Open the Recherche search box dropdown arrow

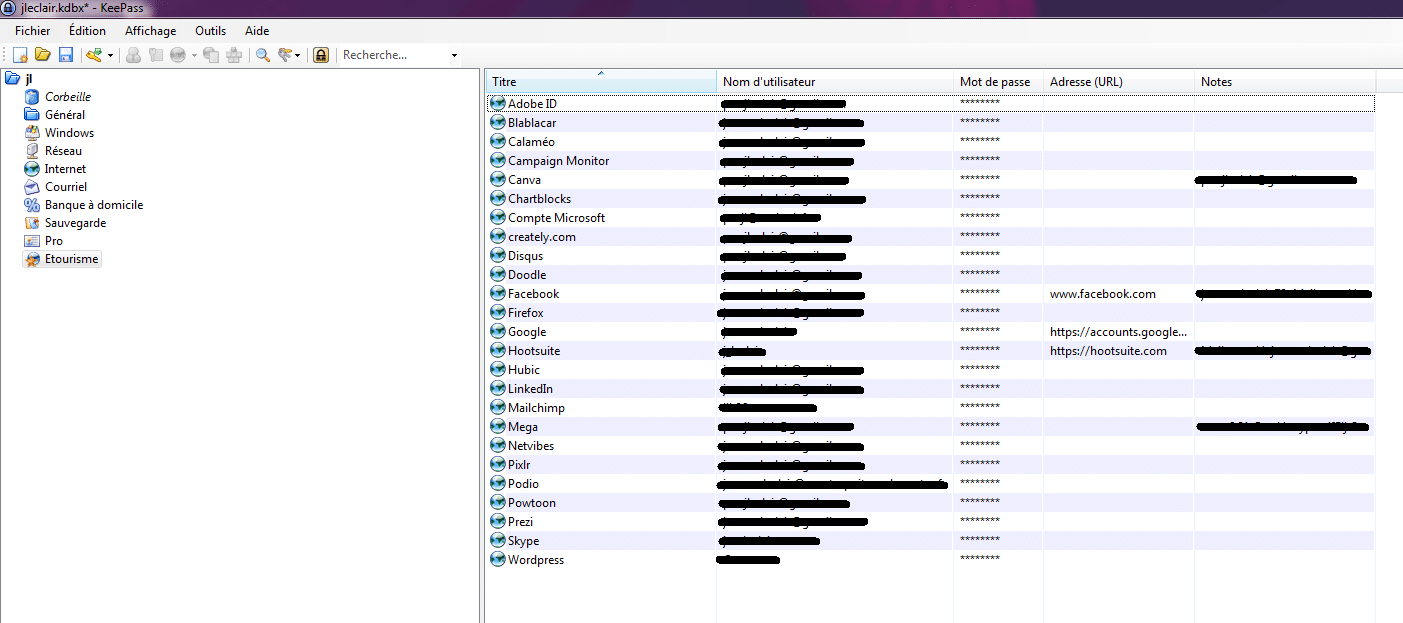click(454, 56)
